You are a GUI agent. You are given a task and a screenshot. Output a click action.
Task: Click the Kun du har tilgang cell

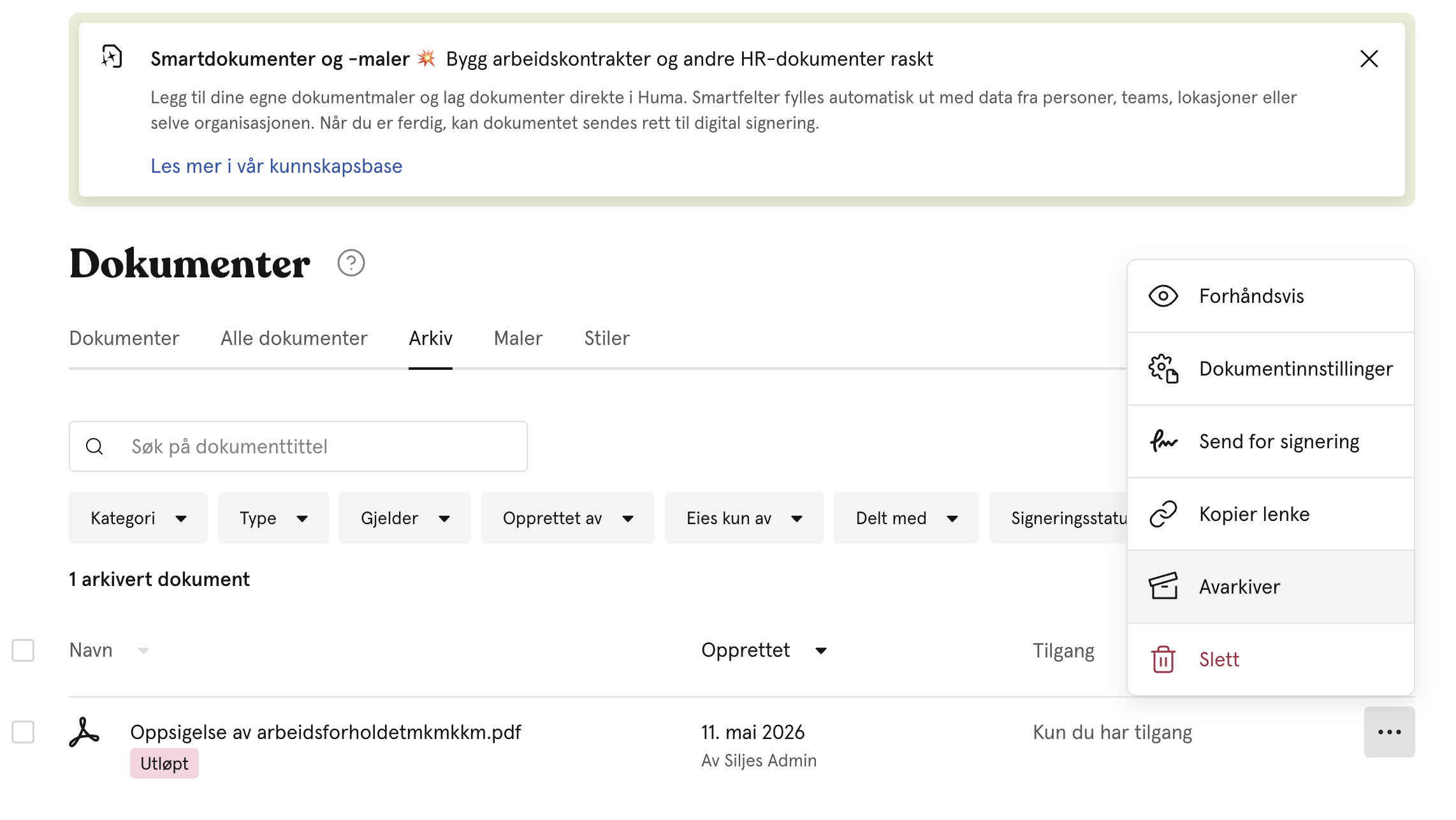pyautogui.click(x=1112, y=732)
